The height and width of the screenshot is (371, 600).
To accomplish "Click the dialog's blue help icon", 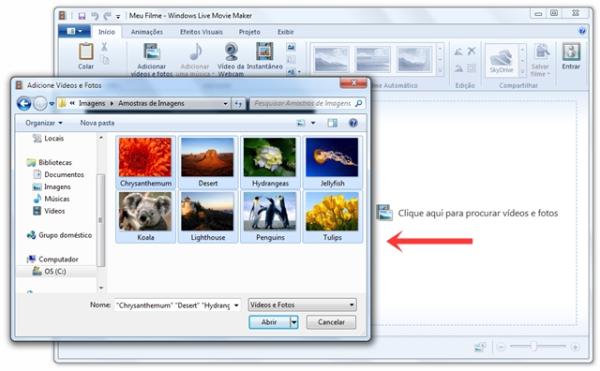I will tap(353, 123).
